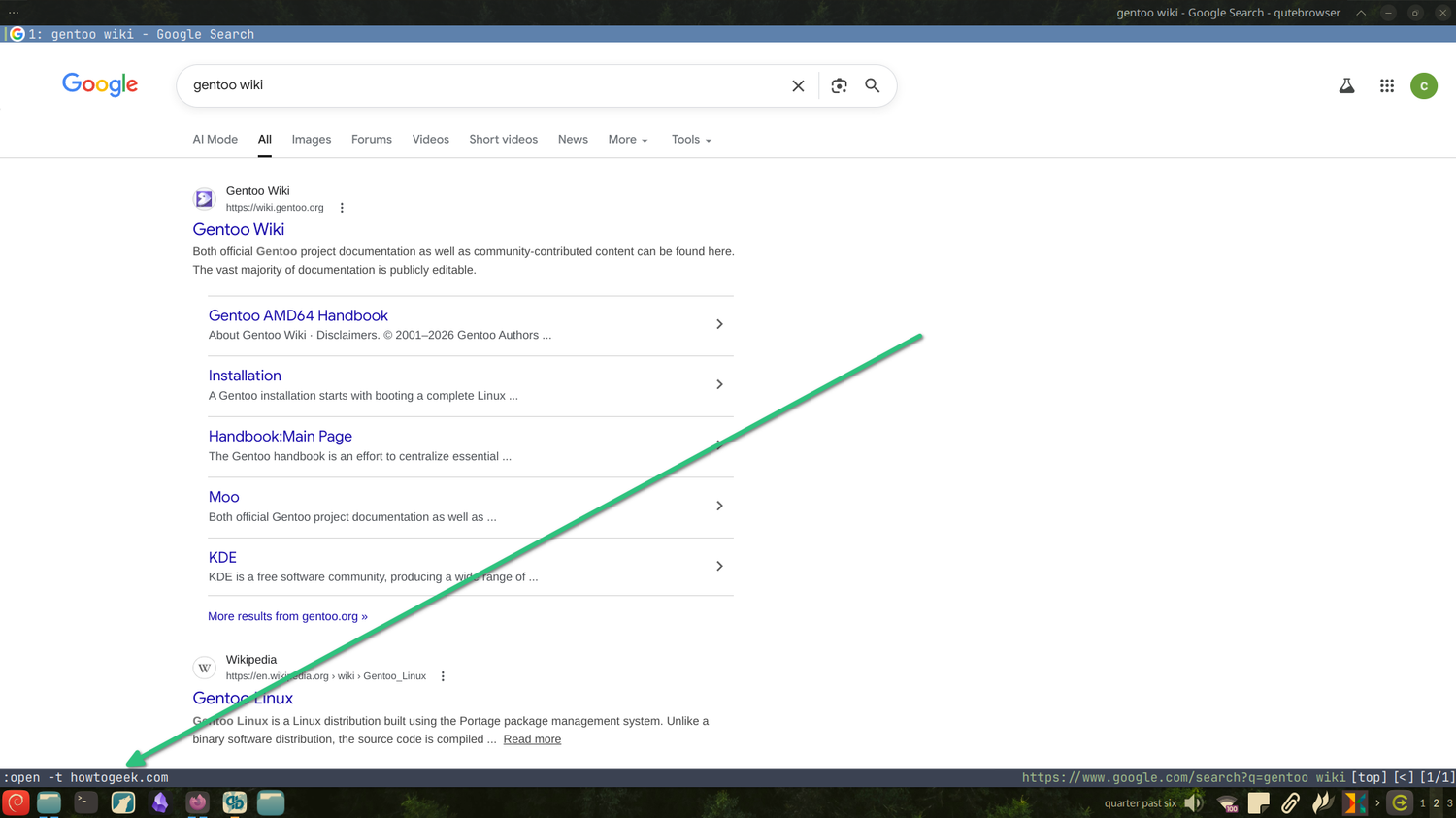Open the Gentoo Wiki result title

pos(238,229)
